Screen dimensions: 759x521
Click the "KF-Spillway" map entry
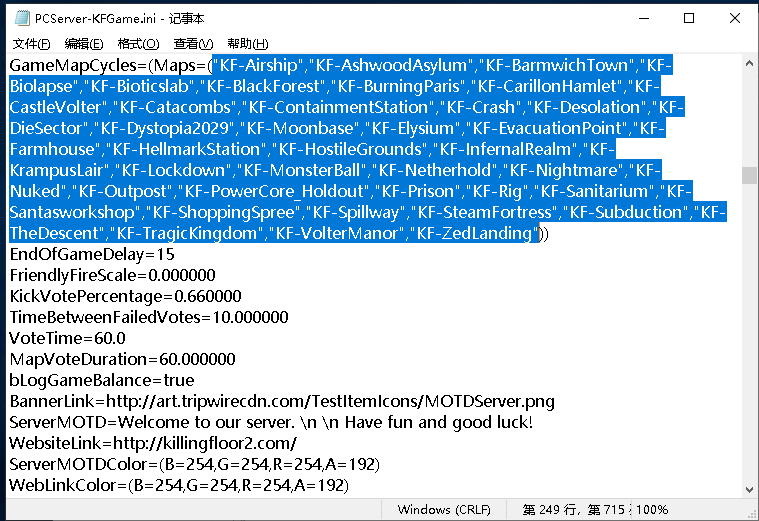356,212
